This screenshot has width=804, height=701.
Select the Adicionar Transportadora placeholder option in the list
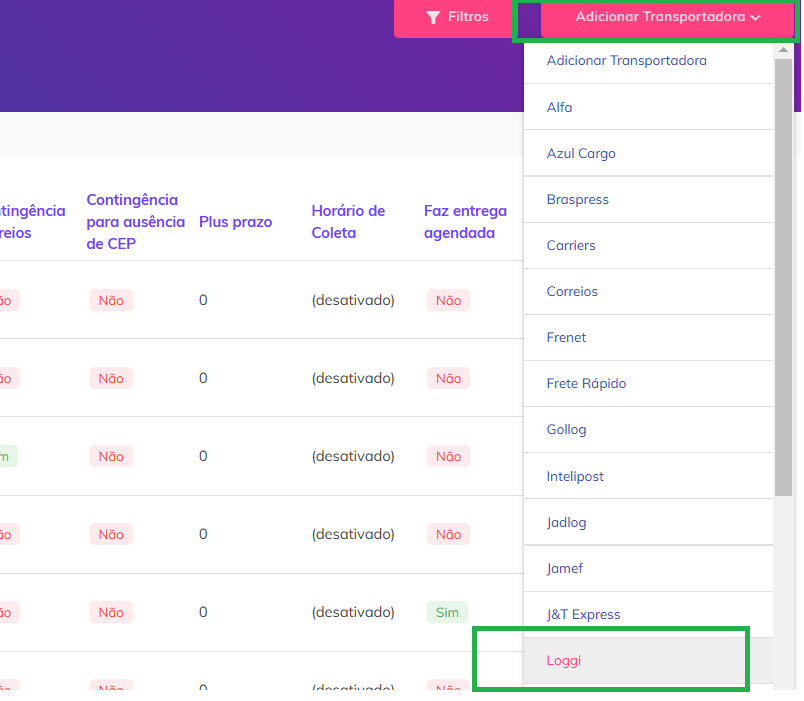648,61
